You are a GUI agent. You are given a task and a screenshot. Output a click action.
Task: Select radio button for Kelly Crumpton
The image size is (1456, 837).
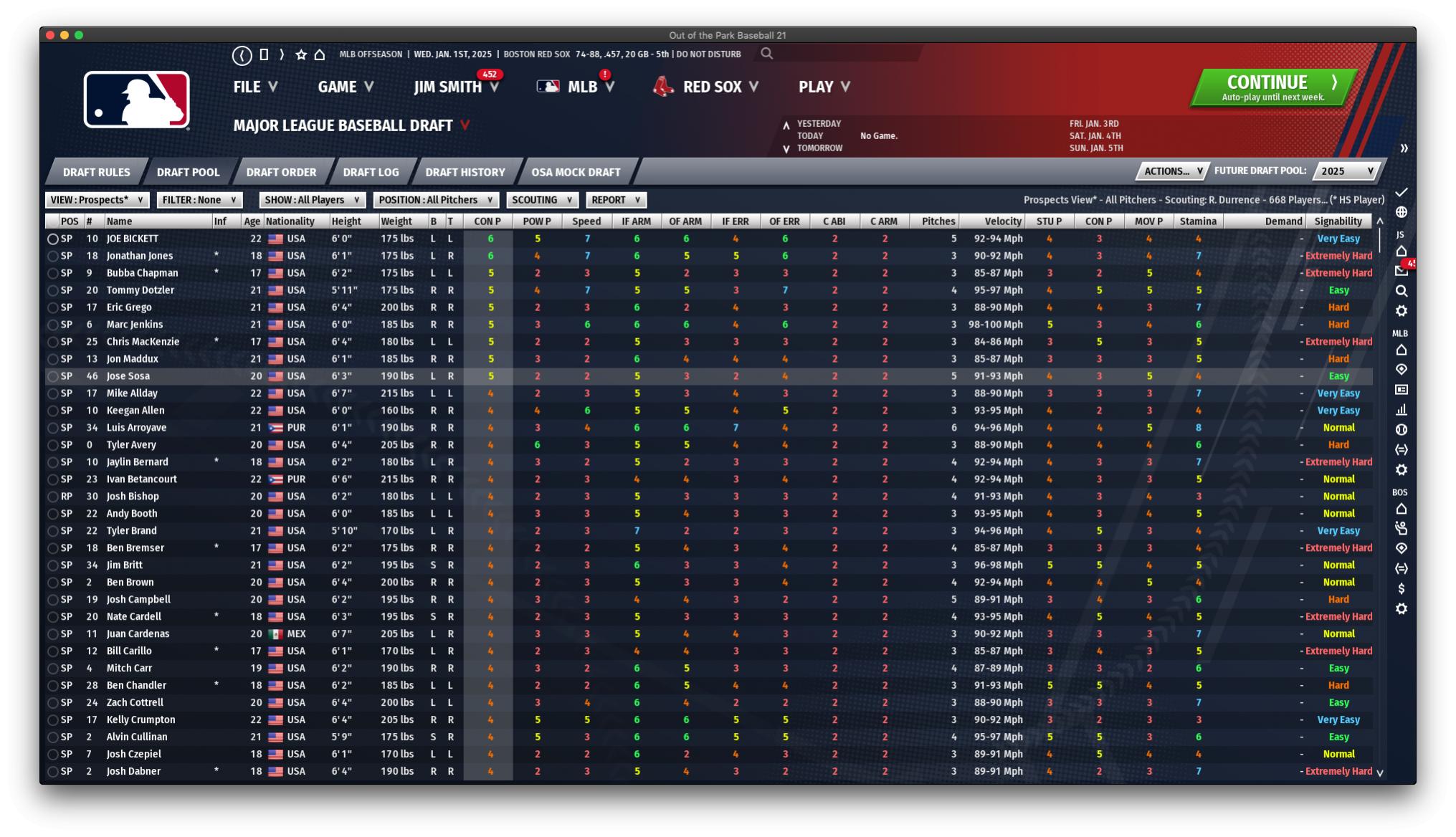pos(52,720)
